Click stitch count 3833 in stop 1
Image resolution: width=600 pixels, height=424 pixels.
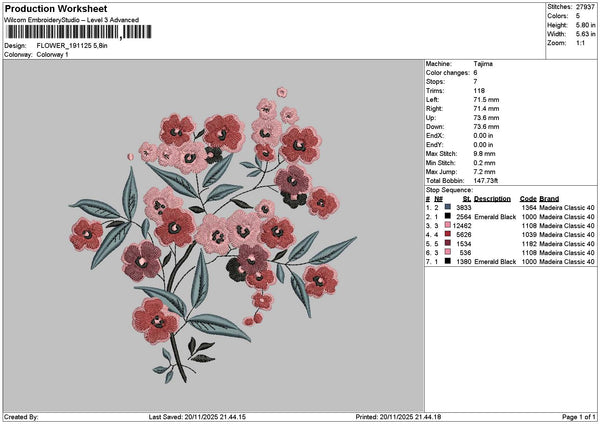click(x=464, y=208)
